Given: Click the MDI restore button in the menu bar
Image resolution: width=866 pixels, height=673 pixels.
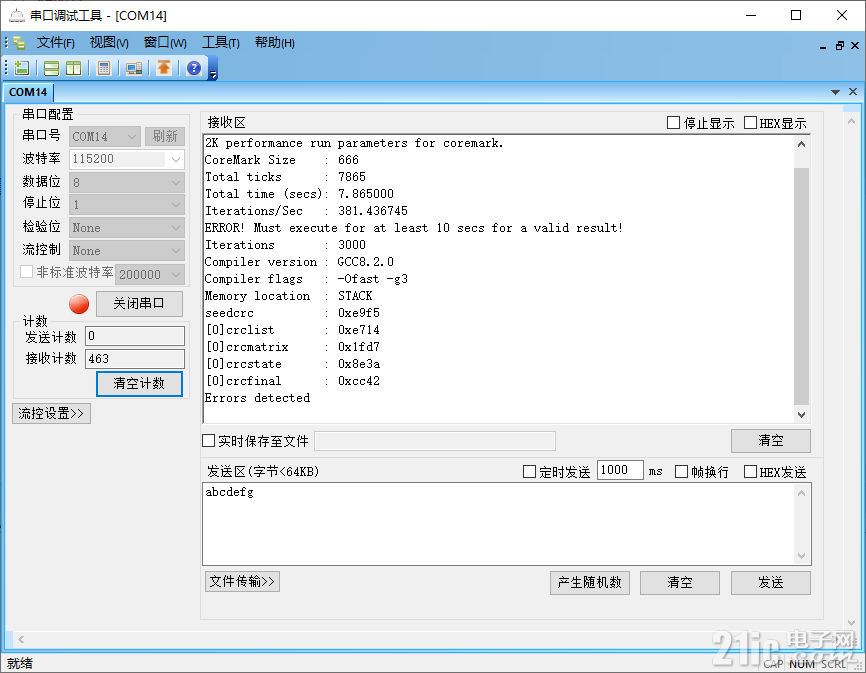Looking at the screenshot, I should [x=839, y=46].
